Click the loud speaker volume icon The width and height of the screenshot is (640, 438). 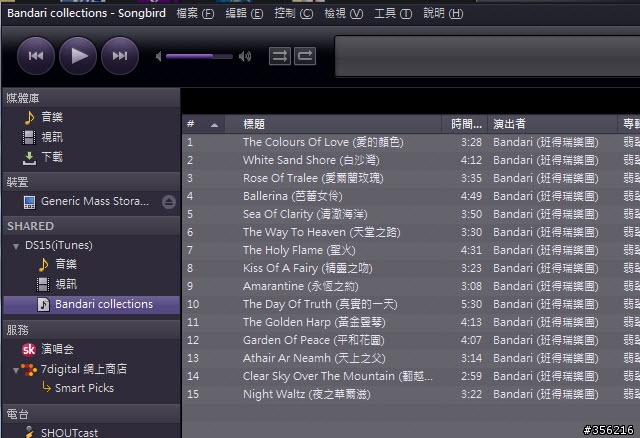245,56
